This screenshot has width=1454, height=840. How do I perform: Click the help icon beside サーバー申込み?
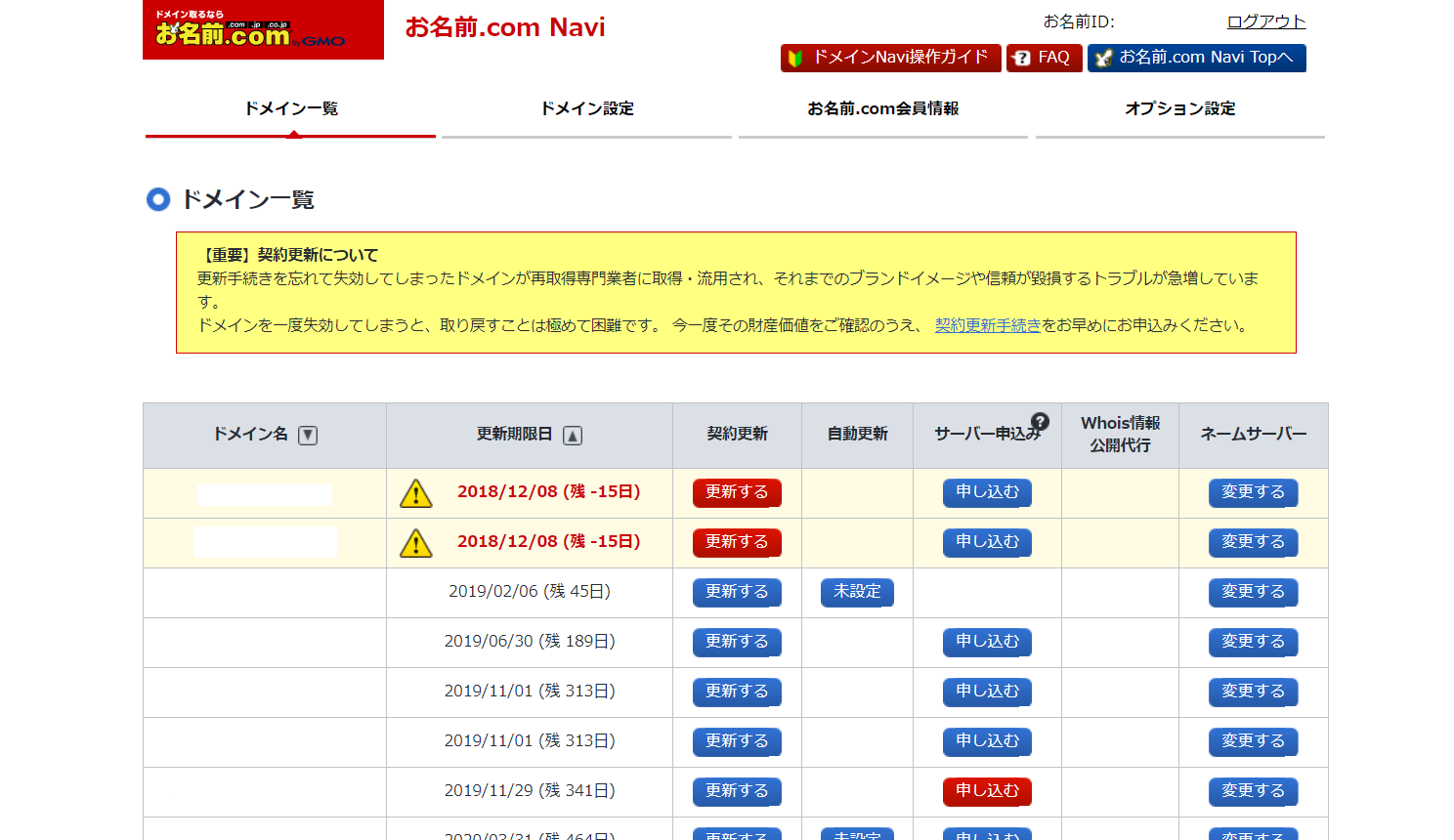pyautogui.click(x=1040, y=421)
